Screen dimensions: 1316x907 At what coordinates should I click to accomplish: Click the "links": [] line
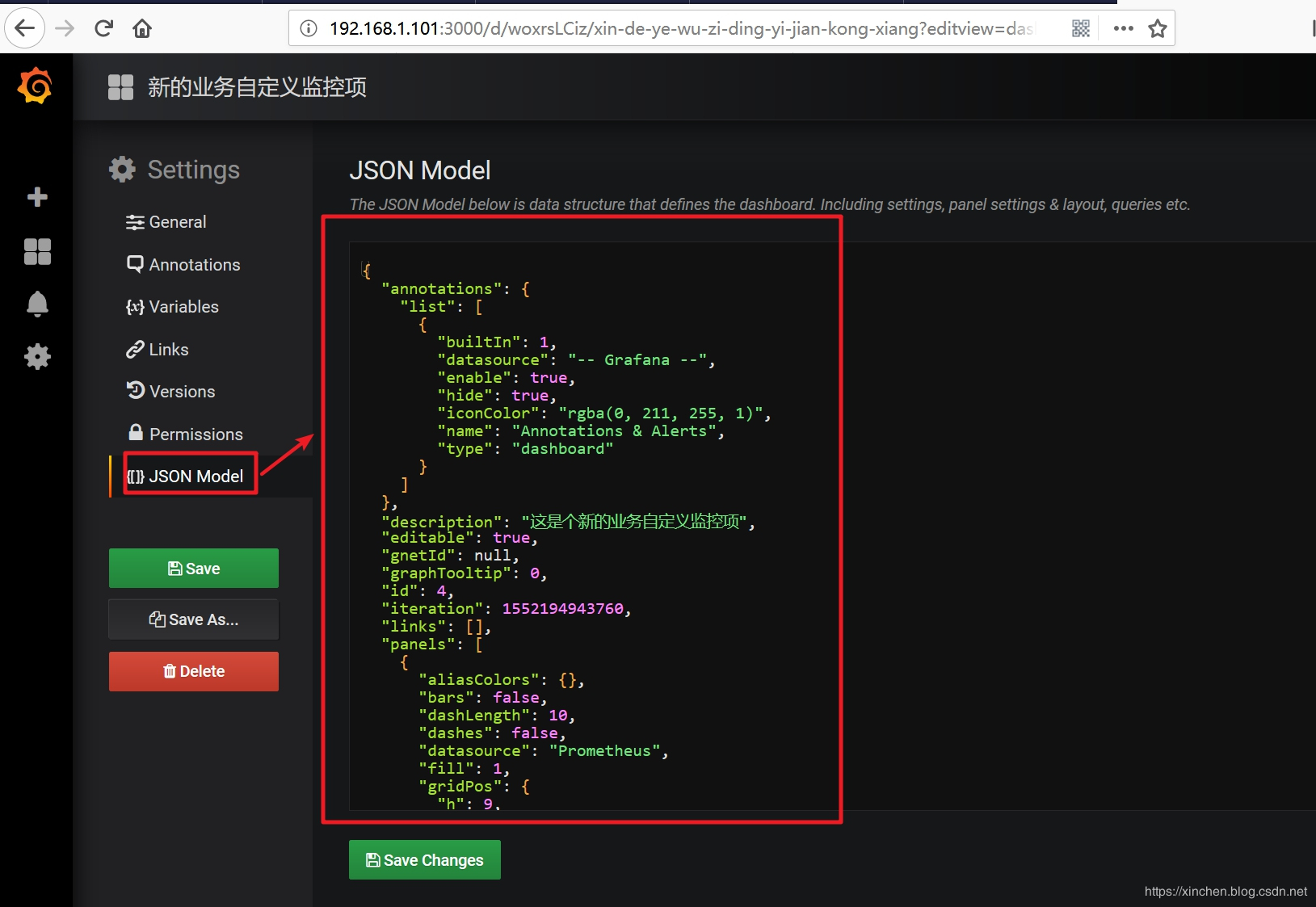(436, 626)
